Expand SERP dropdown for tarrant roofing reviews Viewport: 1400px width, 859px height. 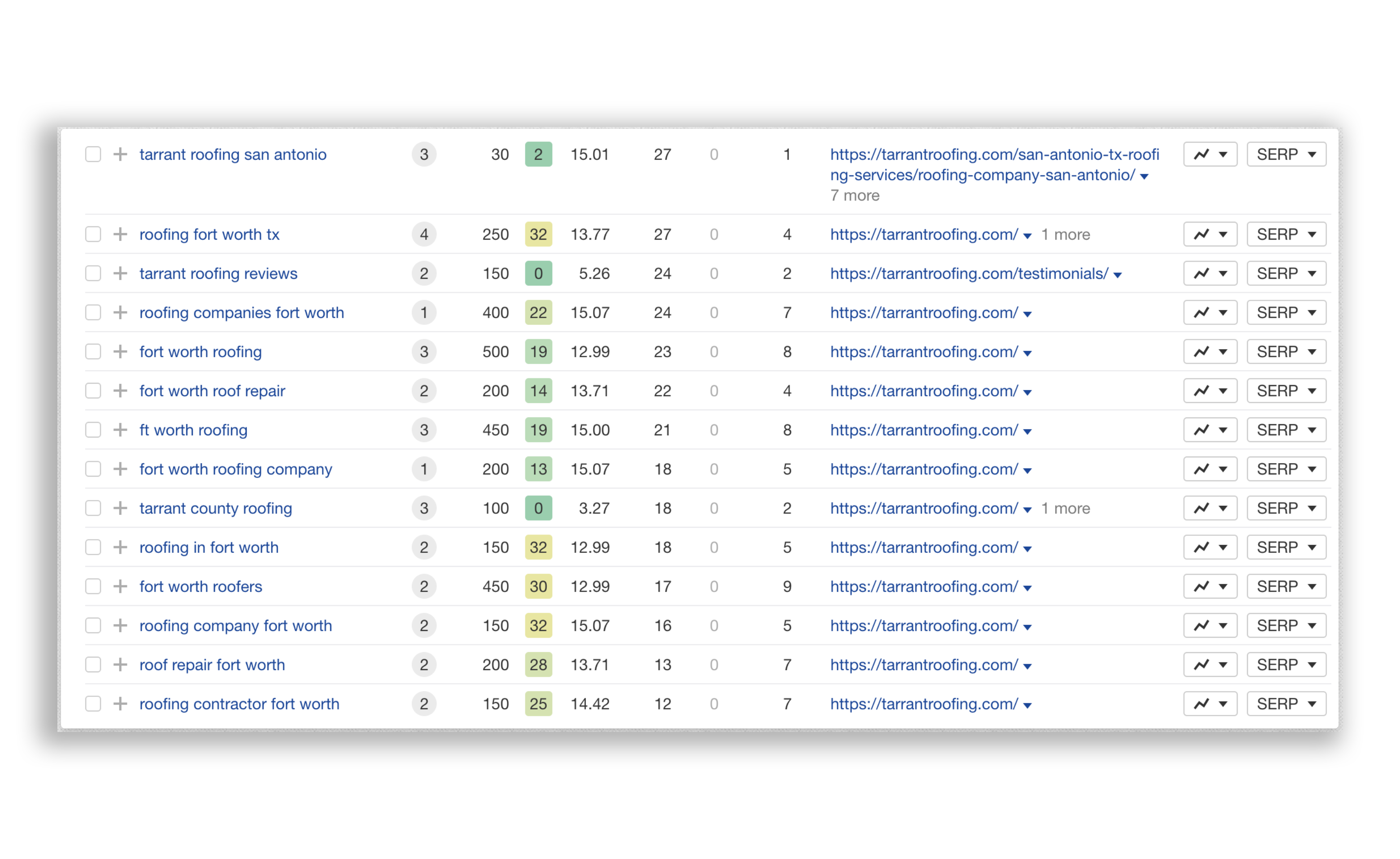(x=1287, y=273)
